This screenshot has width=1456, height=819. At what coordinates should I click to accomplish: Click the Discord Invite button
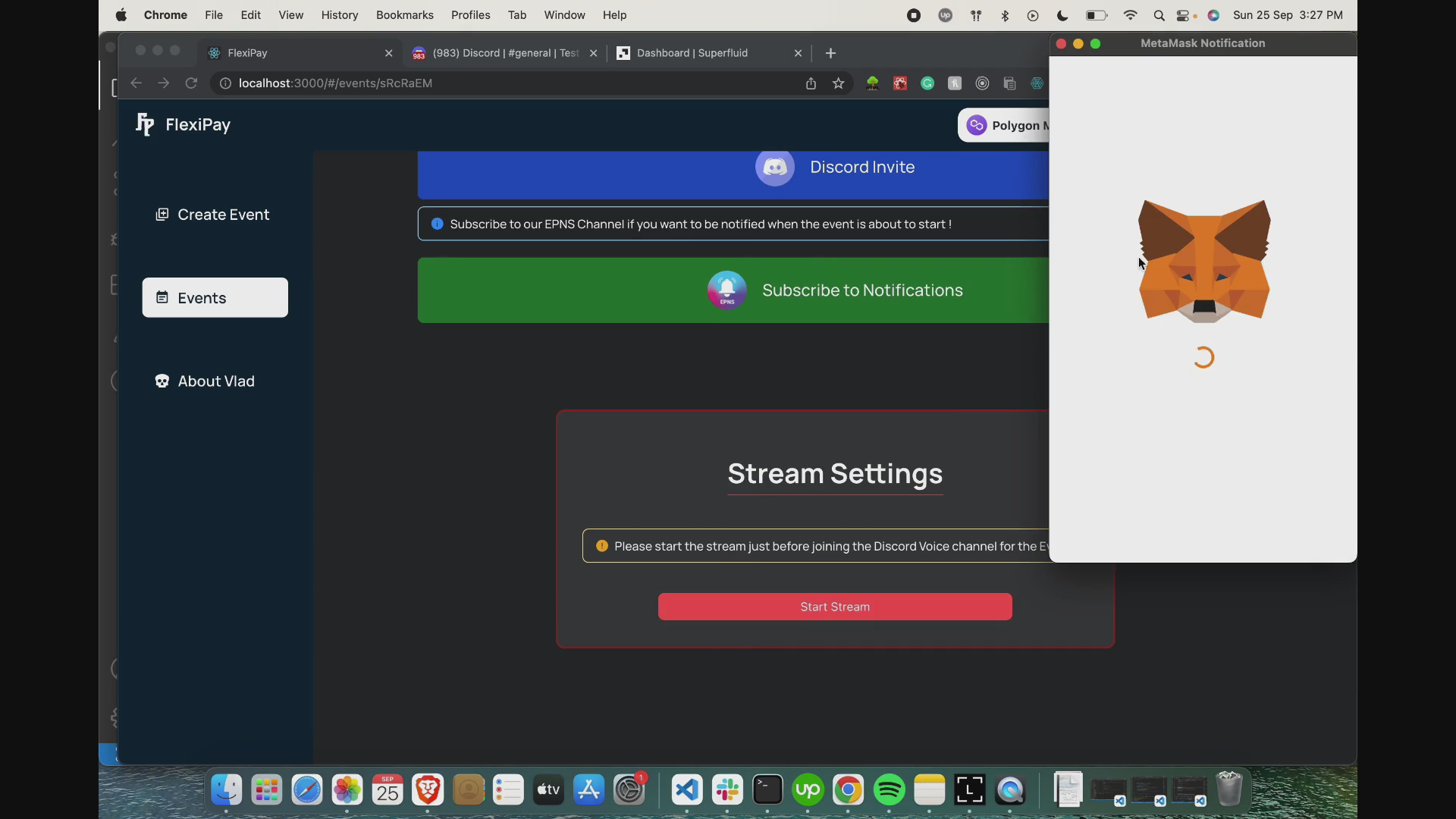733,174
